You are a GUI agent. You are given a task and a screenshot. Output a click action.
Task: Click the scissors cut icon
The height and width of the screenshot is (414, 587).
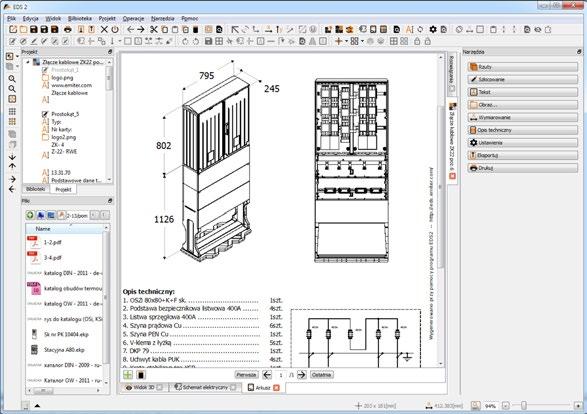point(153,30)
